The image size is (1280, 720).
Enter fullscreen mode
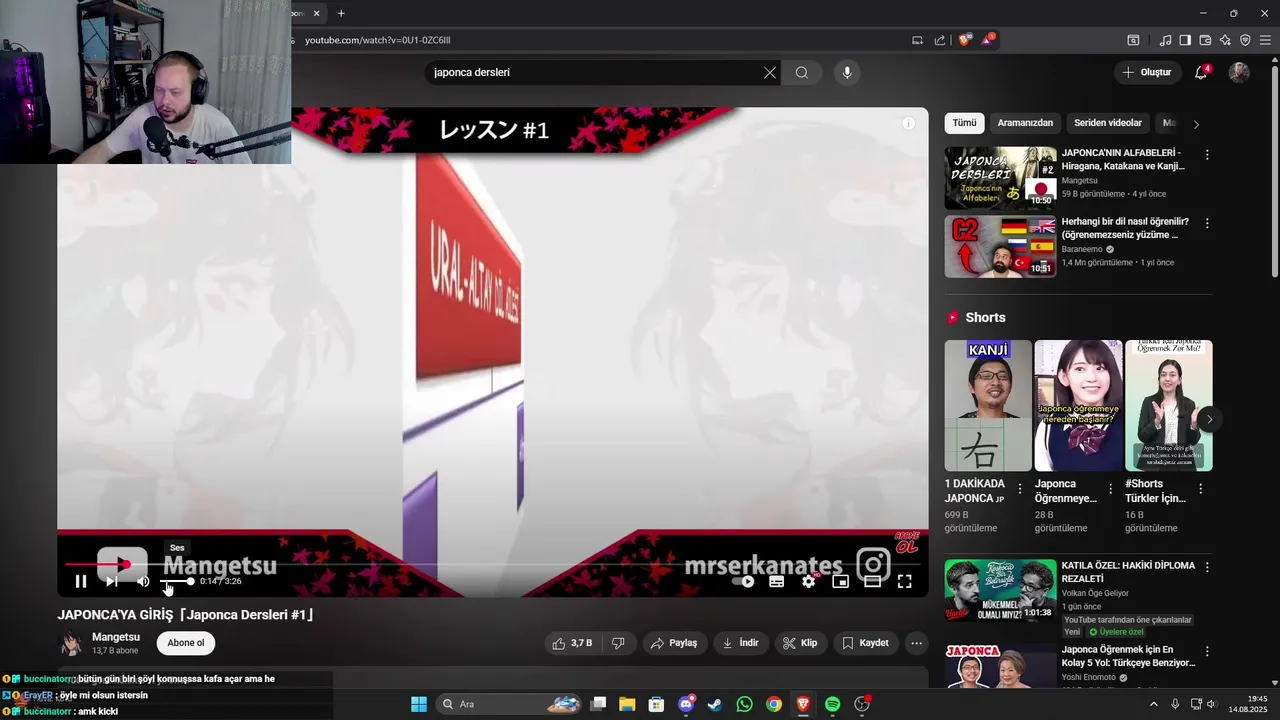pyautogui.click(x=904, y=581)
